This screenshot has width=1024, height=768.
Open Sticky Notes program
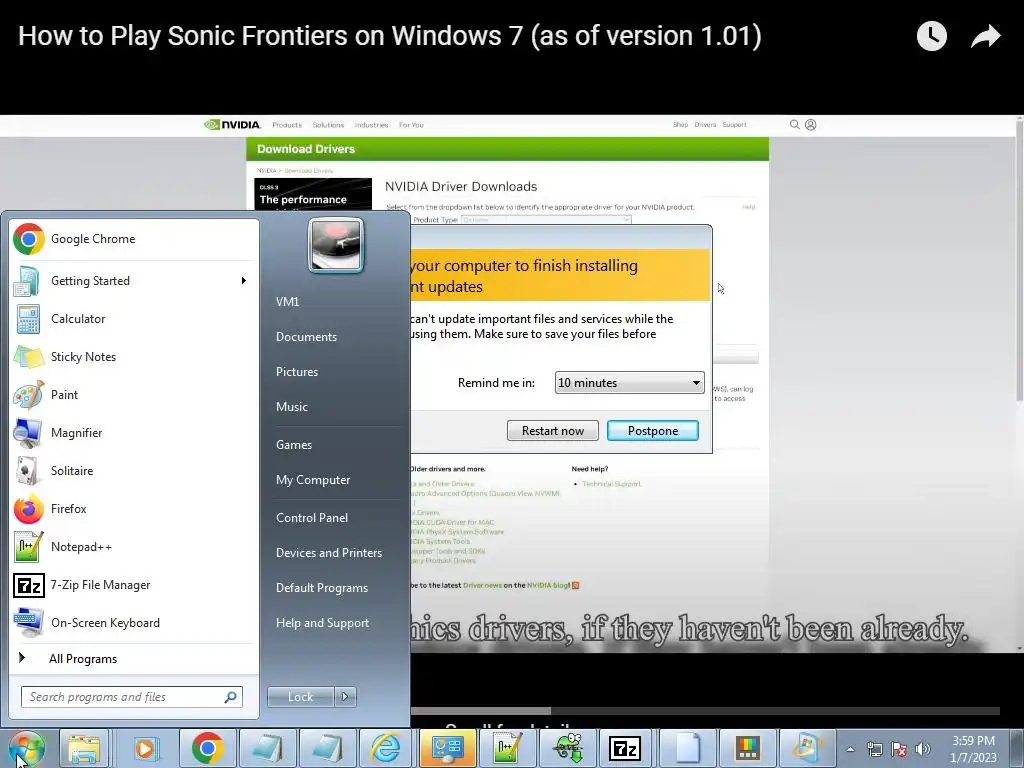tap(134, 357)
